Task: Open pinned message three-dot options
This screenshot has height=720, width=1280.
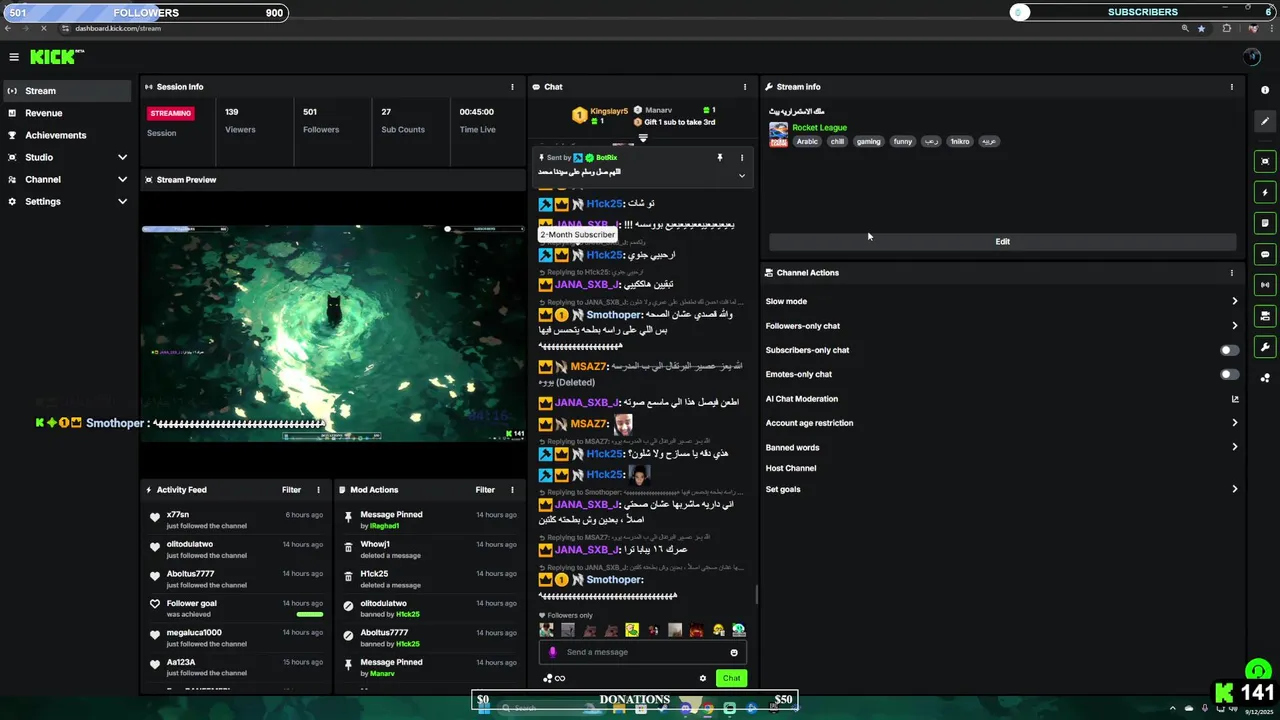Action: (x=741, y=158)
